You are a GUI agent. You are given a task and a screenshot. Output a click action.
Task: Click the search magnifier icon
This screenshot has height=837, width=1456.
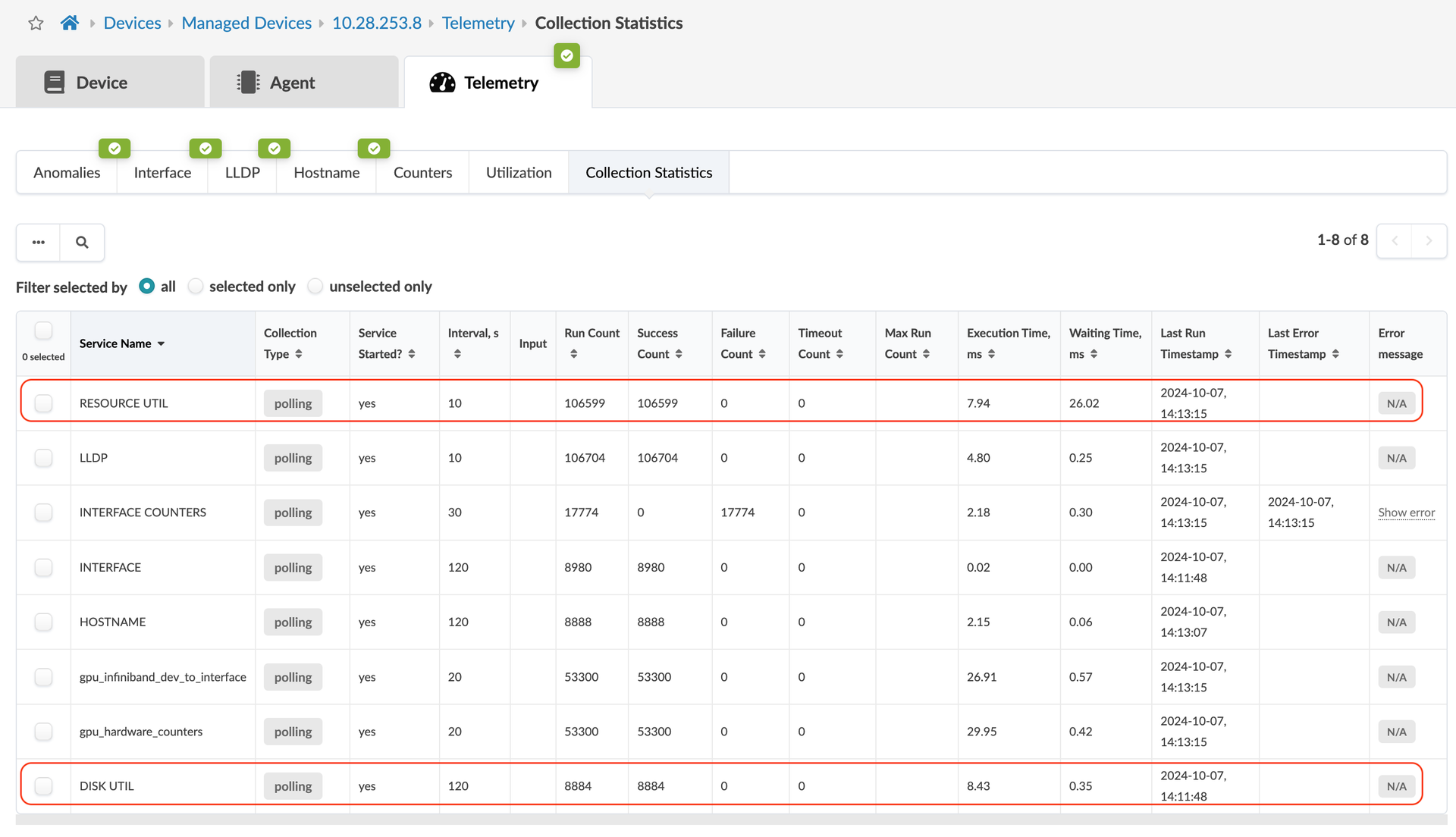(82, 243)
